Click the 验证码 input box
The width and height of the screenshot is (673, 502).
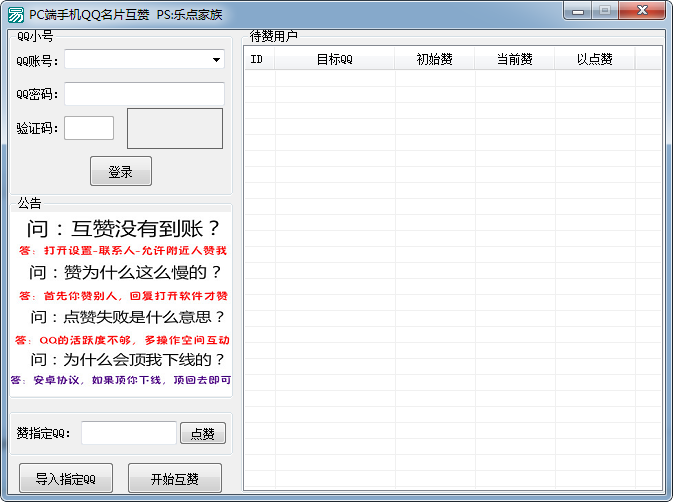[89, 128]
